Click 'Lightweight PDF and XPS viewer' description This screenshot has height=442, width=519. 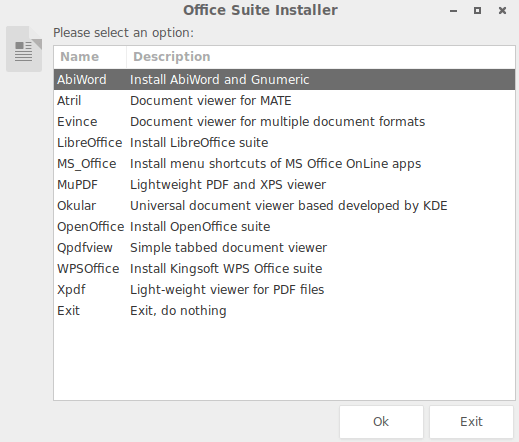pos(228,185)
